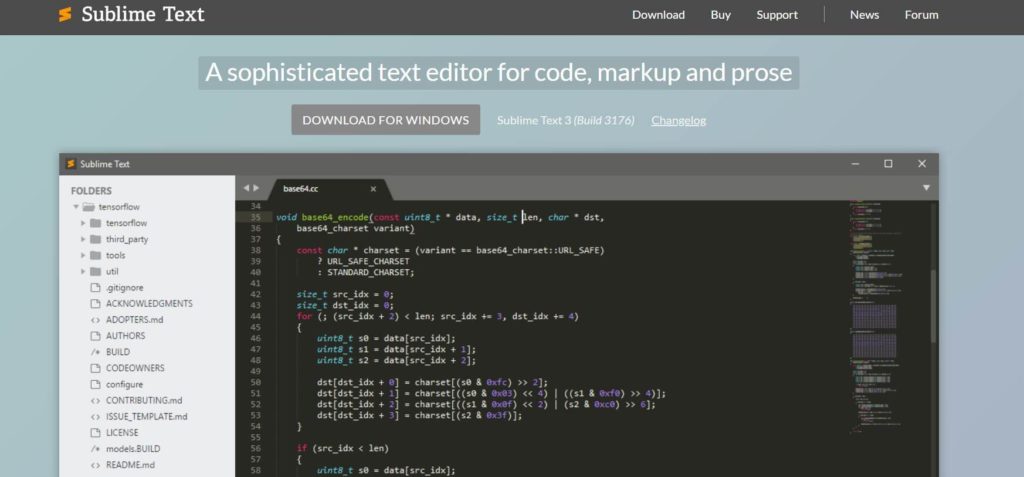
Task: Click the next tab arrow
Action: [256, 188]
